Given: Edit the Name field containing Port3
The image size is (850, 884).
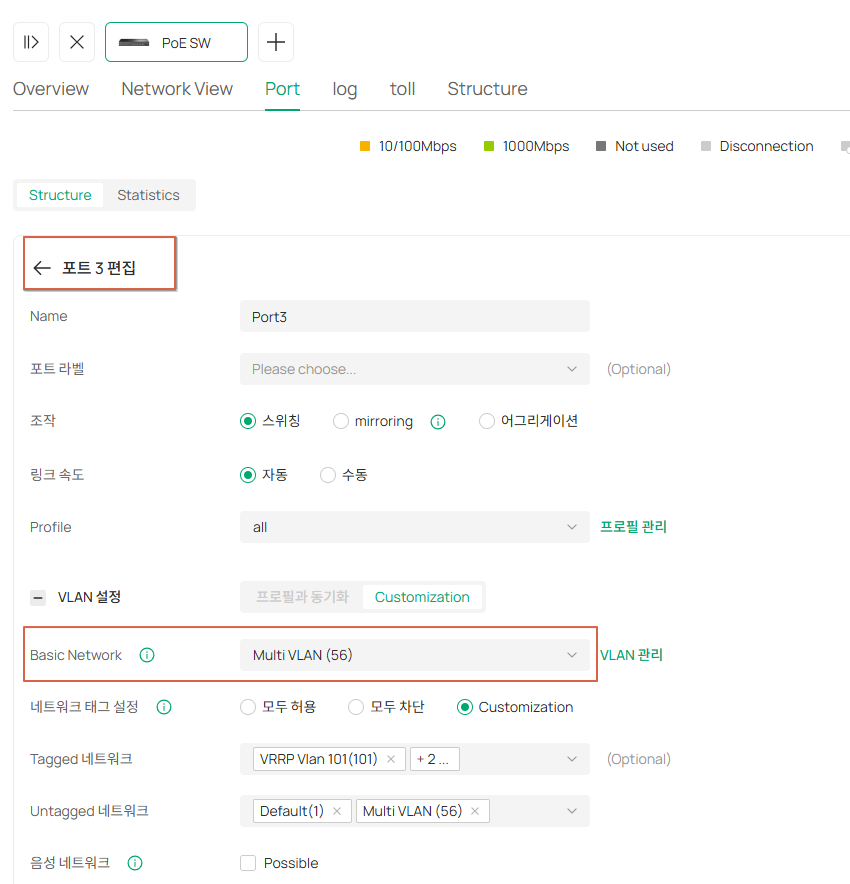Looking at the screenshot, I should [415, 316].
